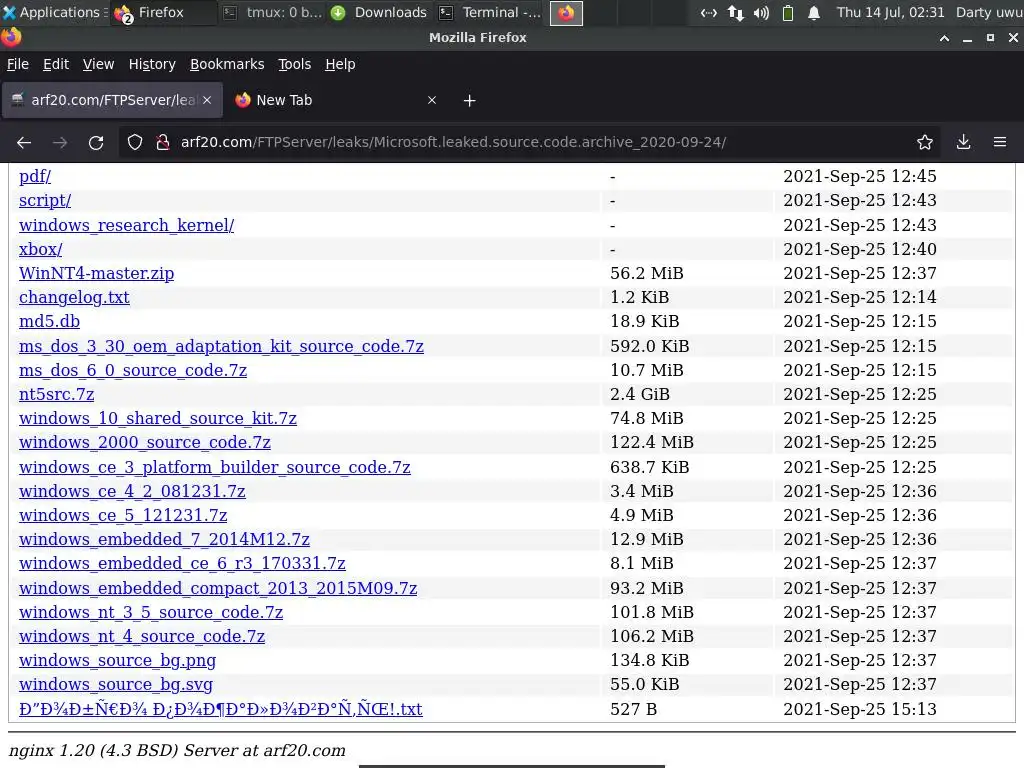Open windows_source_bg.svg image

coord(116,684)
